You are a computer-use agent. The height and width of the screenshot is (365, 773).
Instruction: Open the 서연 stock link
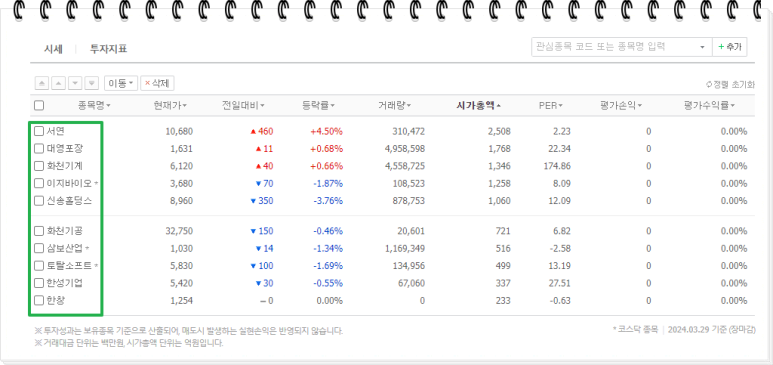click(x=56, y=131)
